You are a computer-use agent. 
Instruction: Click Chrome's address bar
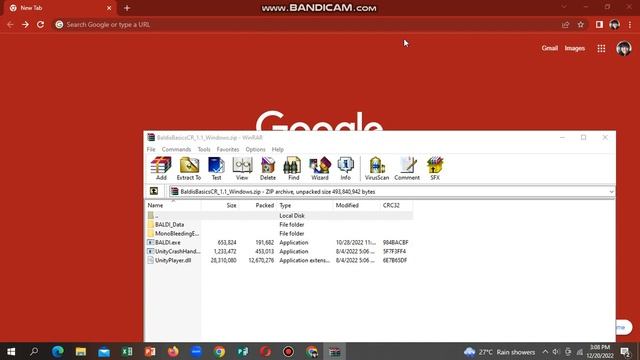(x=306, y=24)
